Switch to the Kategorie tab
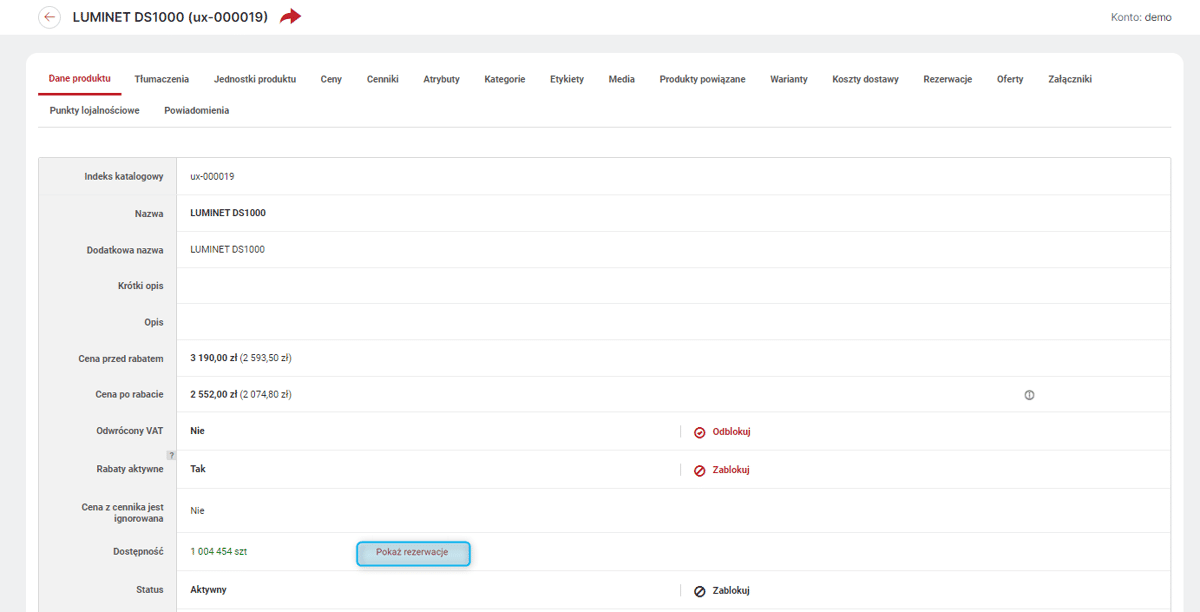 pos(505,79)
